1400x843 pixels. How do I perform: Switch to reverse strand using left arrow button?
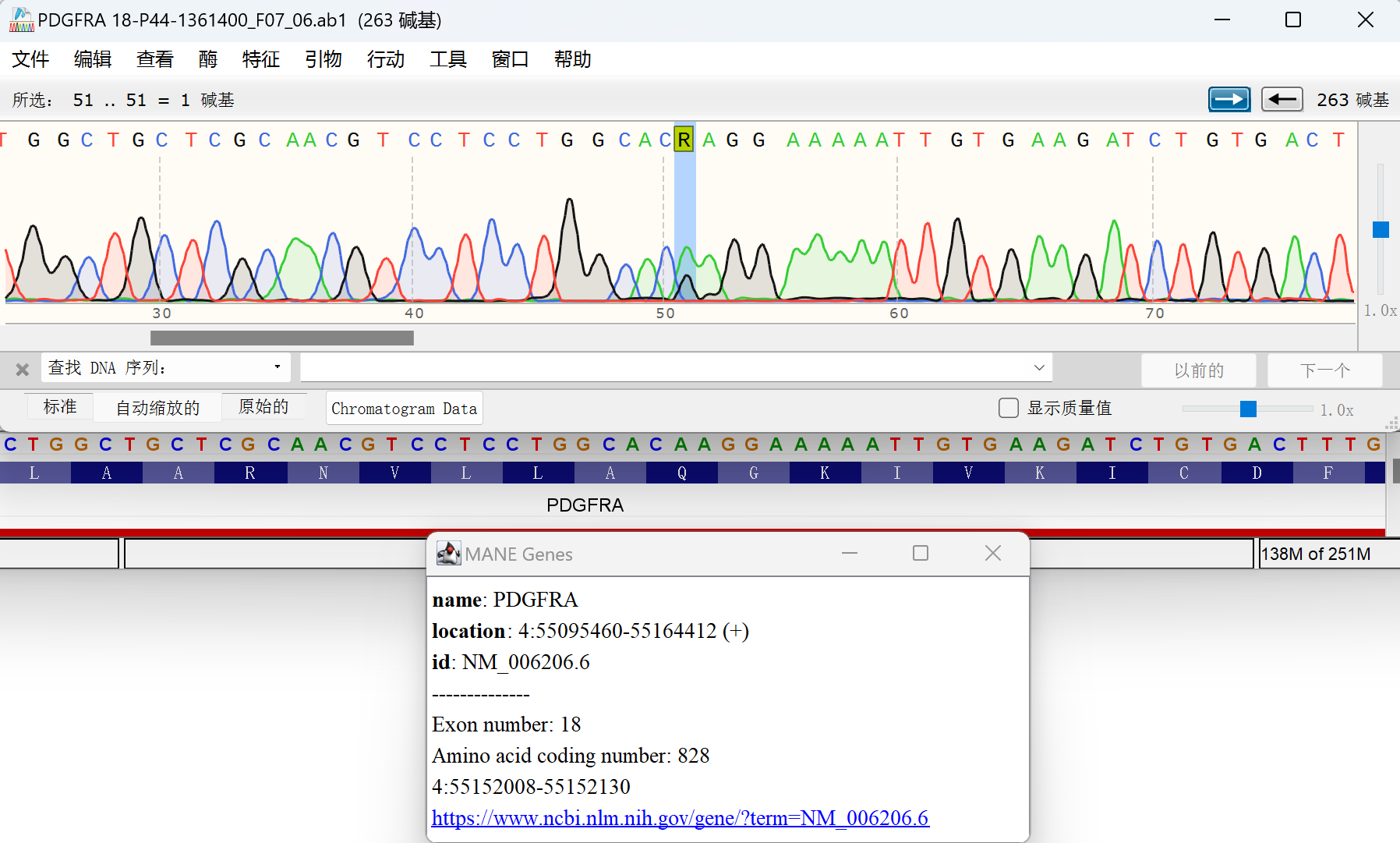click(1282, 99)
